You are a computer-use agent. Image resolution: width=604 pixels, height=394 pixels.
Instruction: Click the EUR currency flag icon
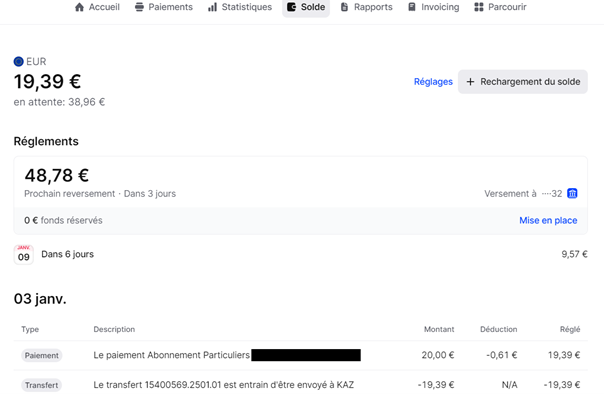pos(18,61)
